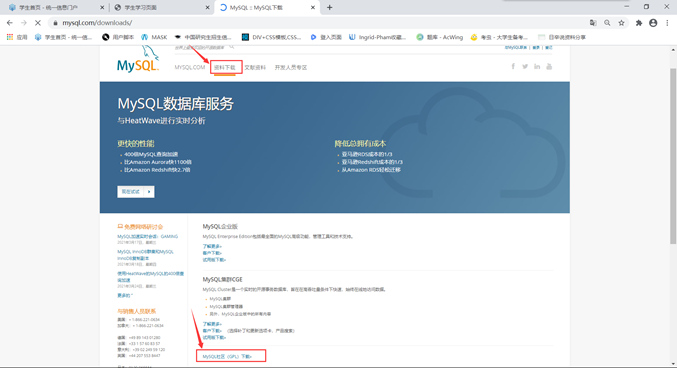Viewport: 677px width, 368px height.
Task: Open the 文献资料 nav tab
Action: tap(255, 67)
